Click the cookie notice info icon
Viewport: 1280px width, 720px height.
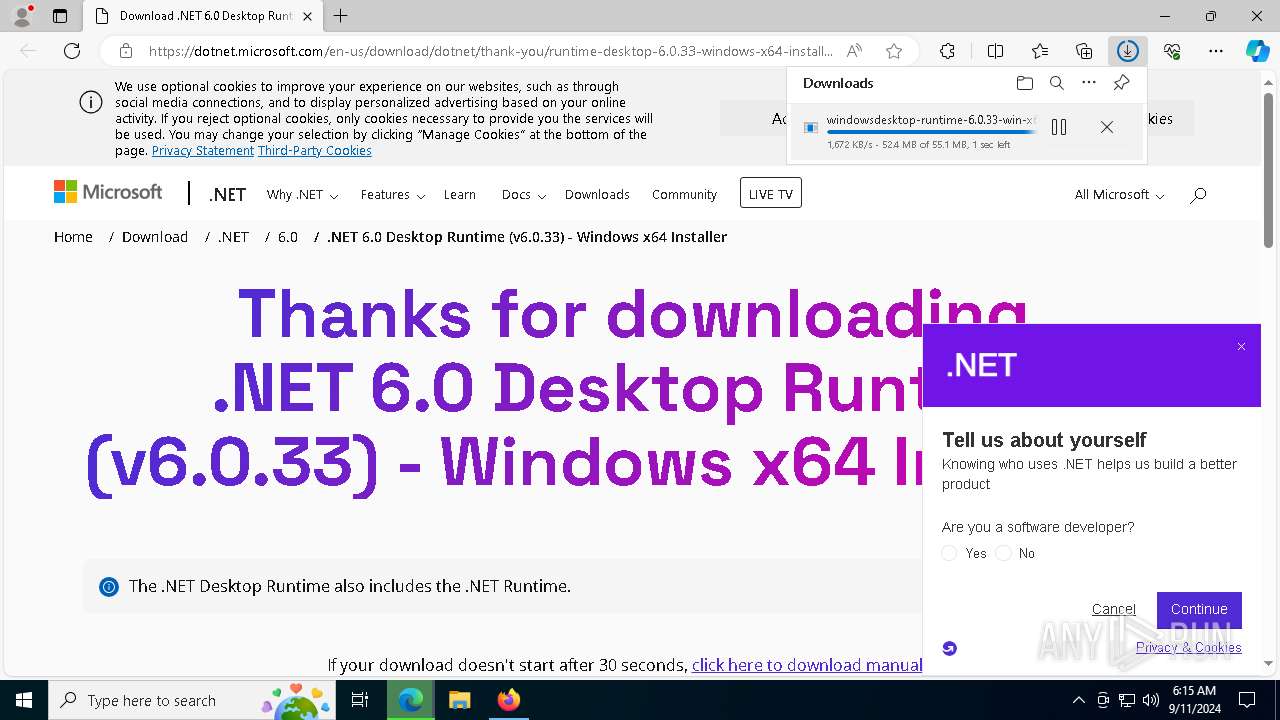click(x=90, y=102)
